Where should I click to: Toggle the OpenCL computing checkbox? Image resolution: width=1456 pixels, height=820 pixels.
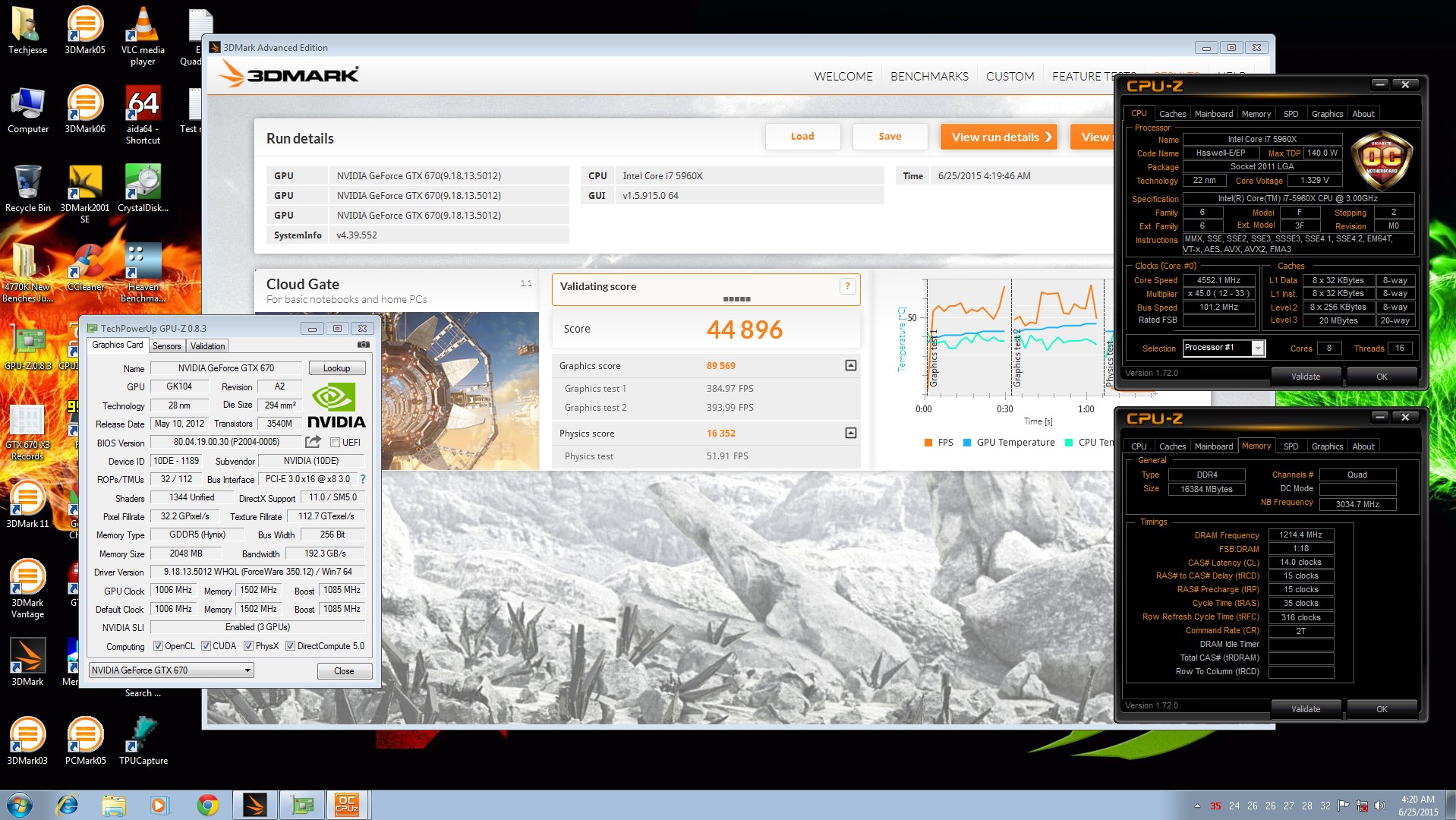tap(158, 646)
